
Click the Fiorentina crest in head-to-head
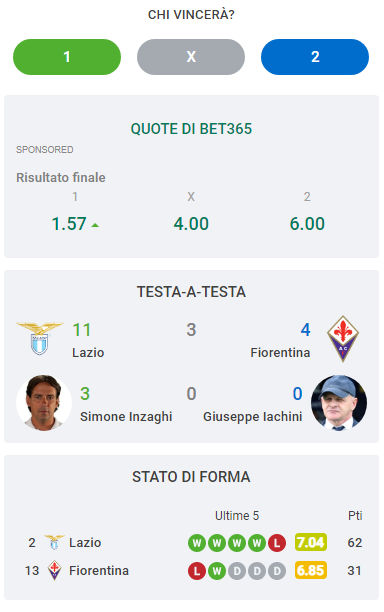click(x=343, y=338)
